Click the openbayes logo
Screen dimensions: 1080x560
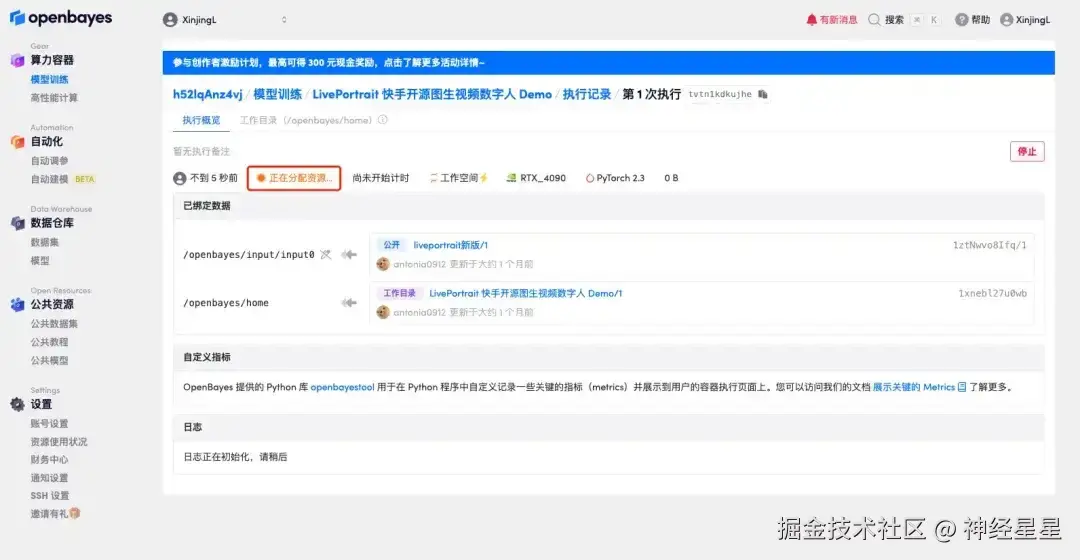click(x=61, y=18)
